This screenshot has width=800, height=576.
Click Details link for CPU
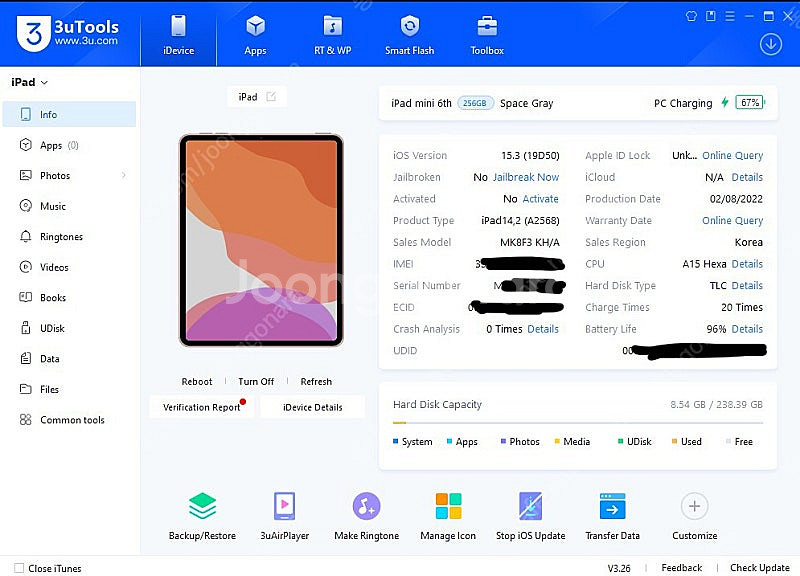point(747,264)
